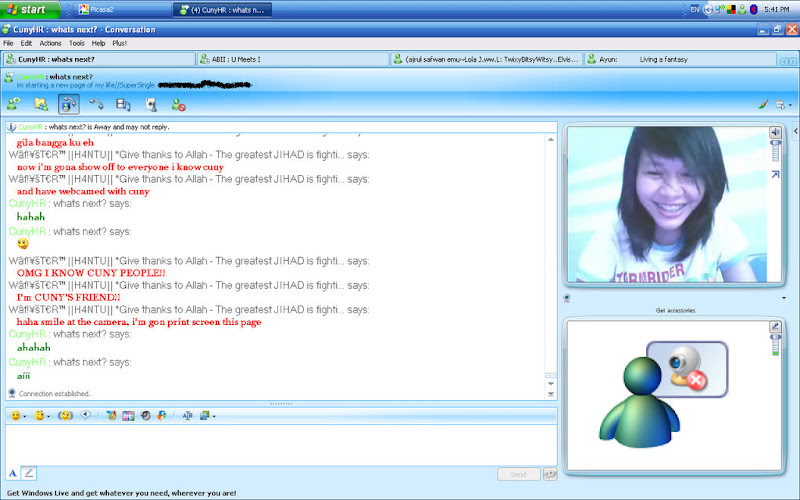Expand the webcam video to larger view
This screenshot has width=800, height=500.
coord(776,174)
